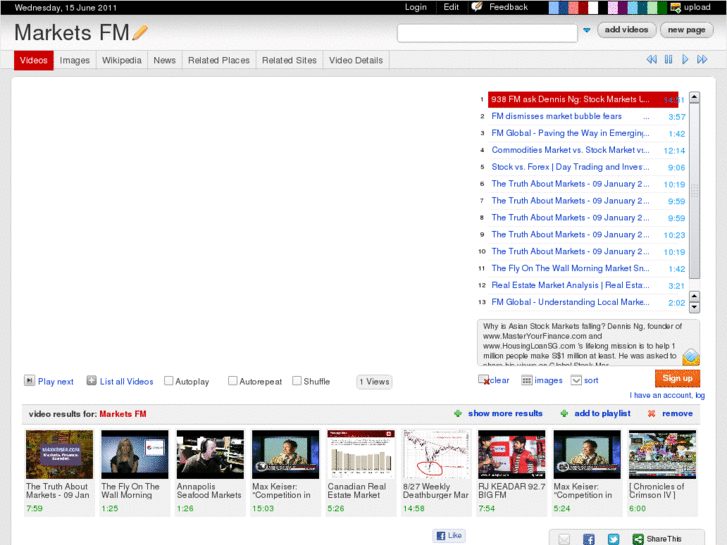Open the Related Places tab

coord(219,60)
